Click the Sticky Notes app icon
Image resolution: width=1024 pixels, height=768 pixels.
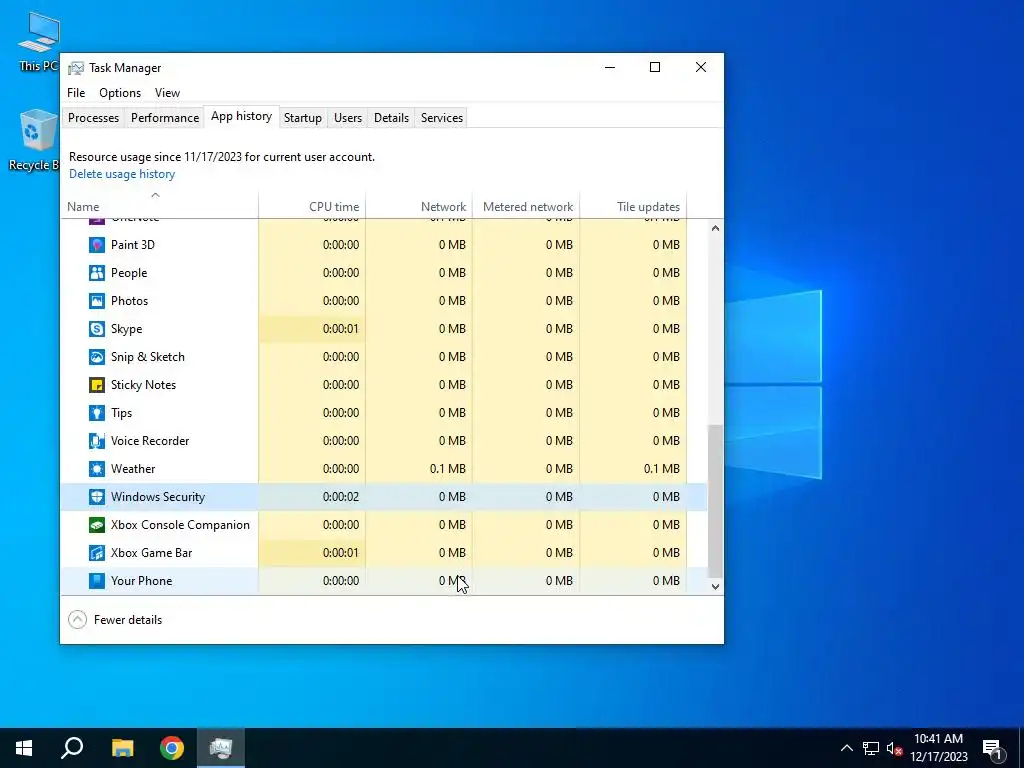(97, 385)
